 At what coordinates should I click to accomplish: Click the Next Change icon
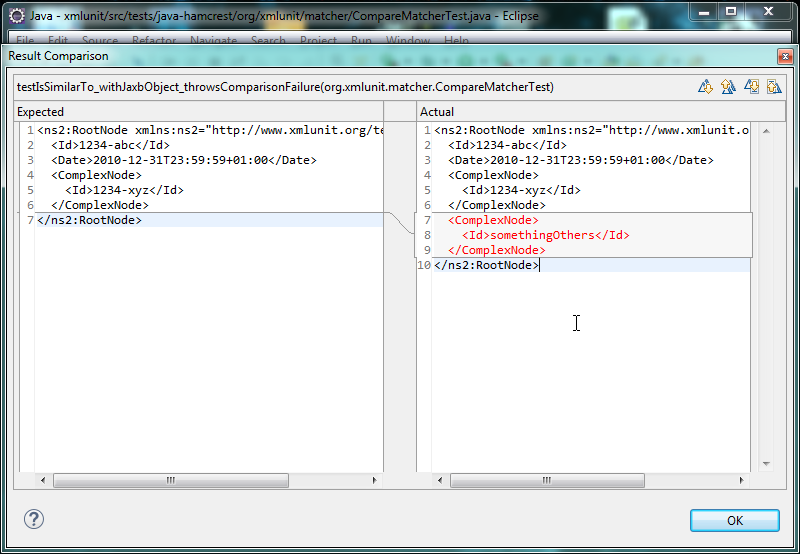coord(751,87)
